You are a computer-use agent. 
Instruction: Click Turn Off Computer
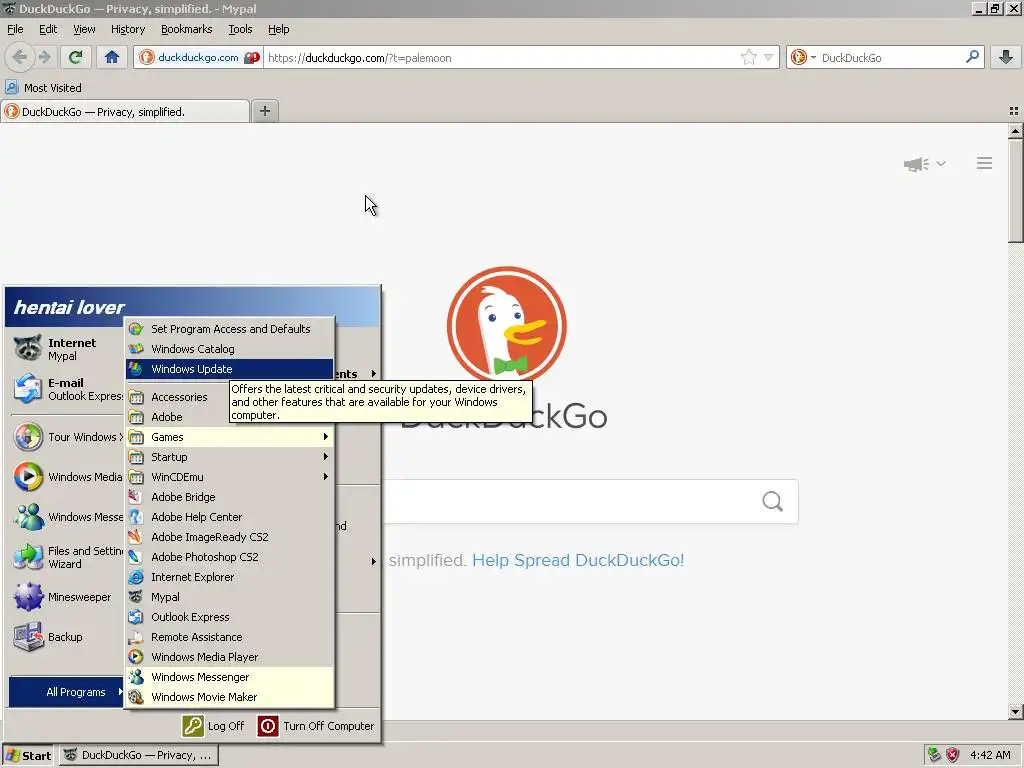tap(316, 726)
